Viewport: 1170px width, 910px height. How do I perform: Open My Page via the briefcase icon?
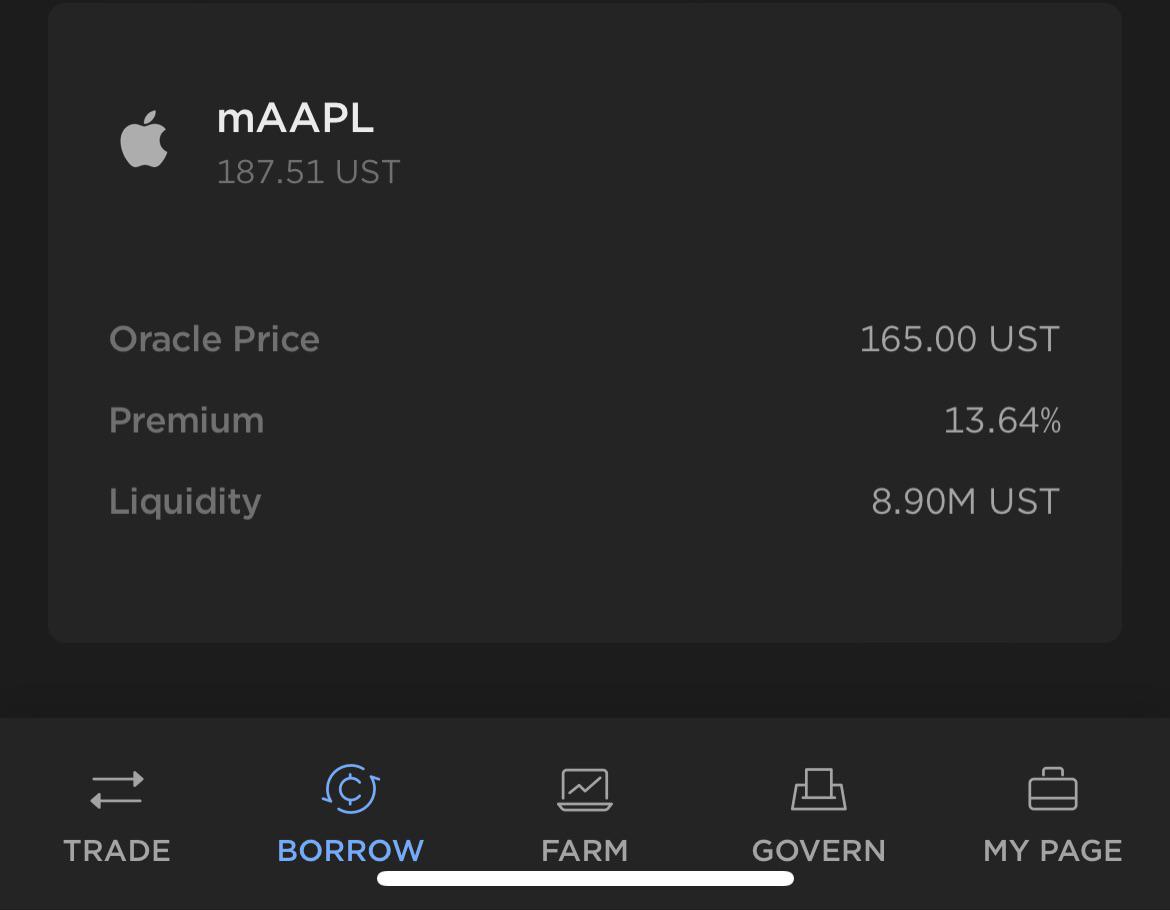pyautogui.click(x=1052, y=789)
